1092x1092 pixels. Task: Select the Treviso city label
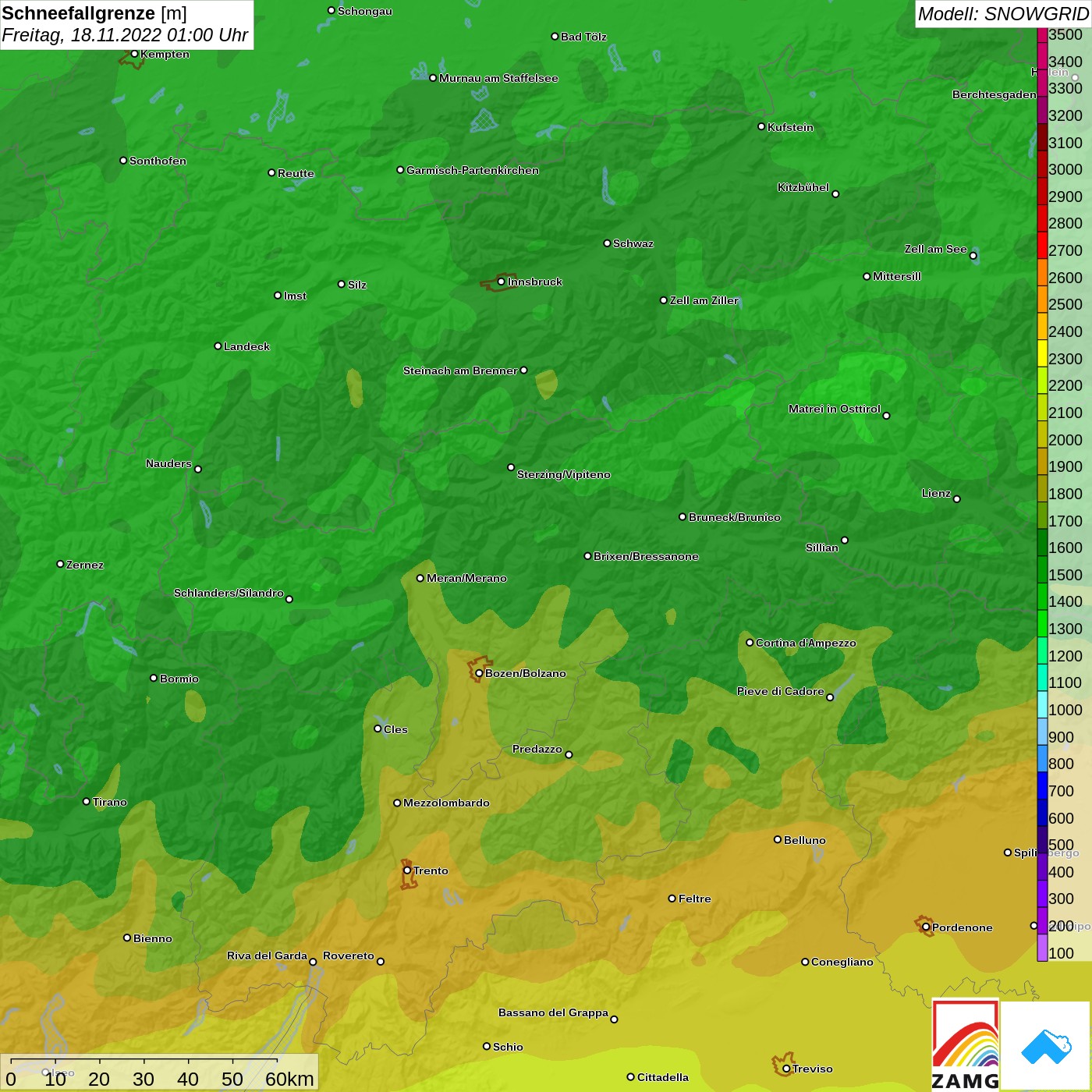(x=812, y=1069)
